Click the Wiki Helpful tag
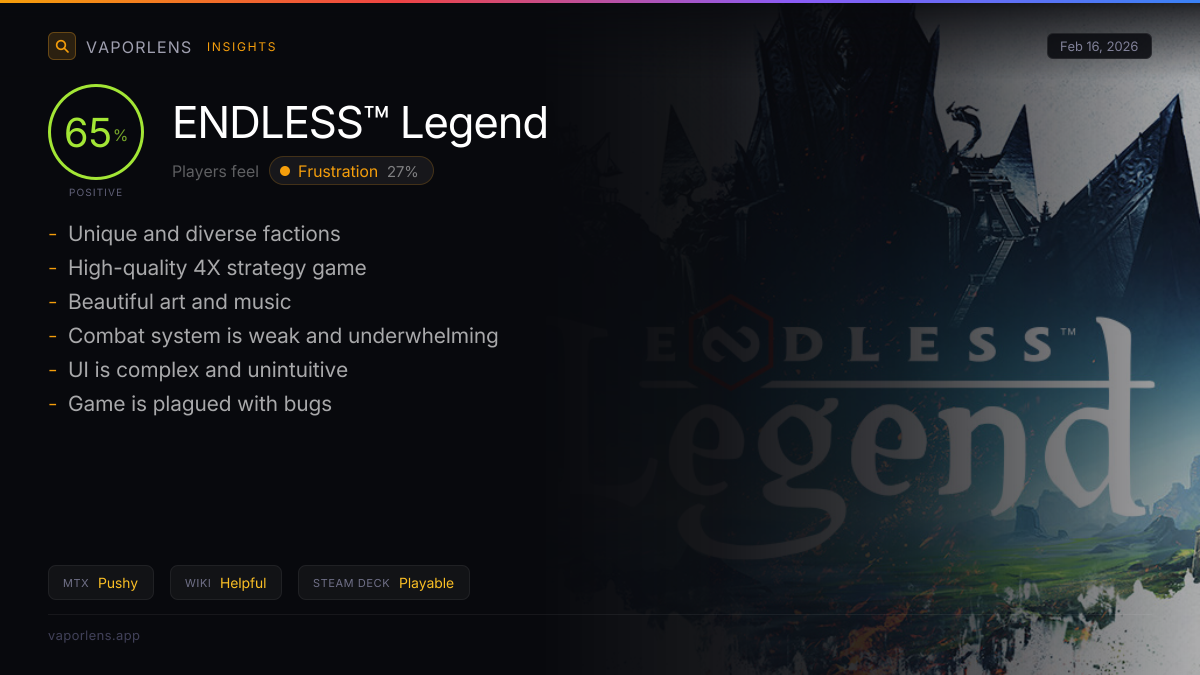The image size is (1200, 675). tap(226, 583)
